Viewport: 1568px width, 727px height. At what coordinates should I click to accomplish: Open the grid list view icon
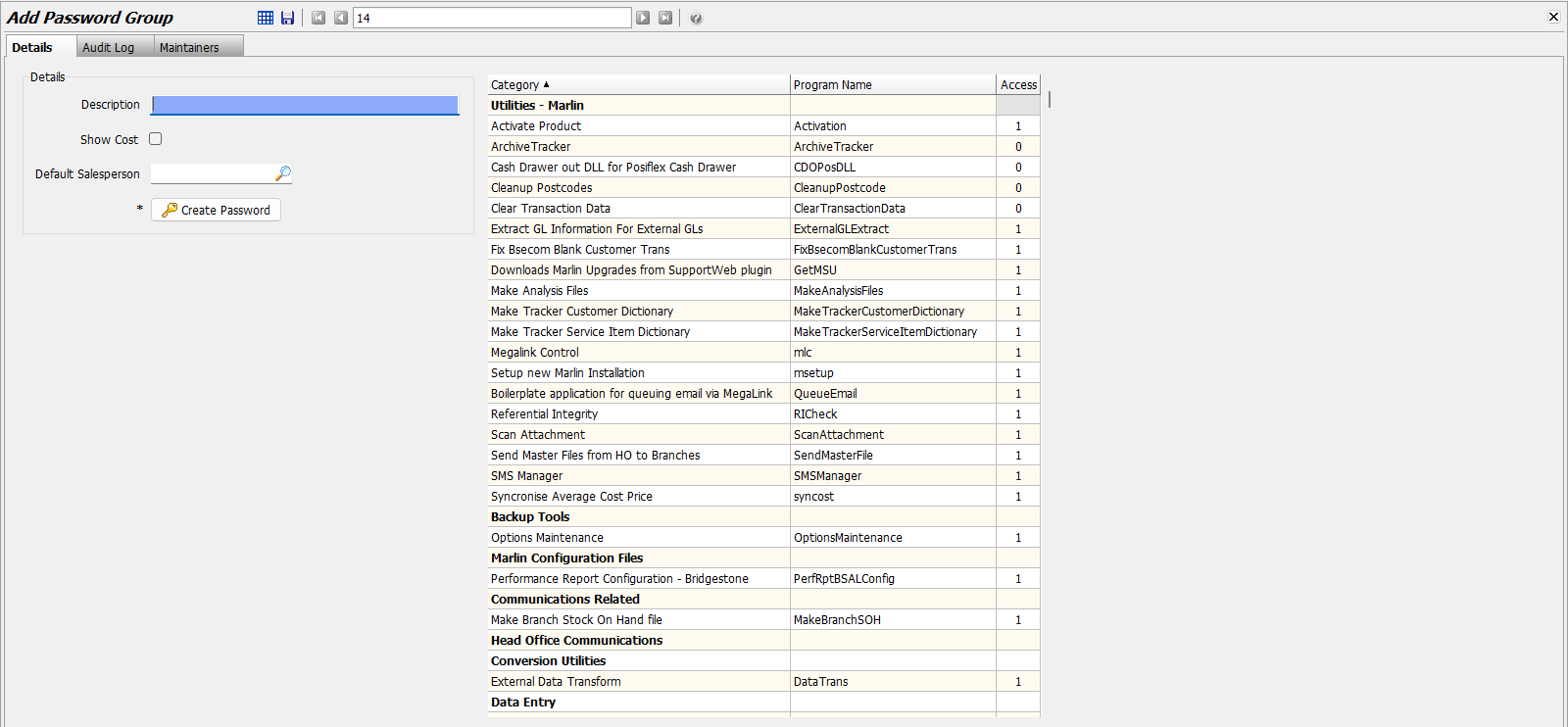[x=266, y=18]
